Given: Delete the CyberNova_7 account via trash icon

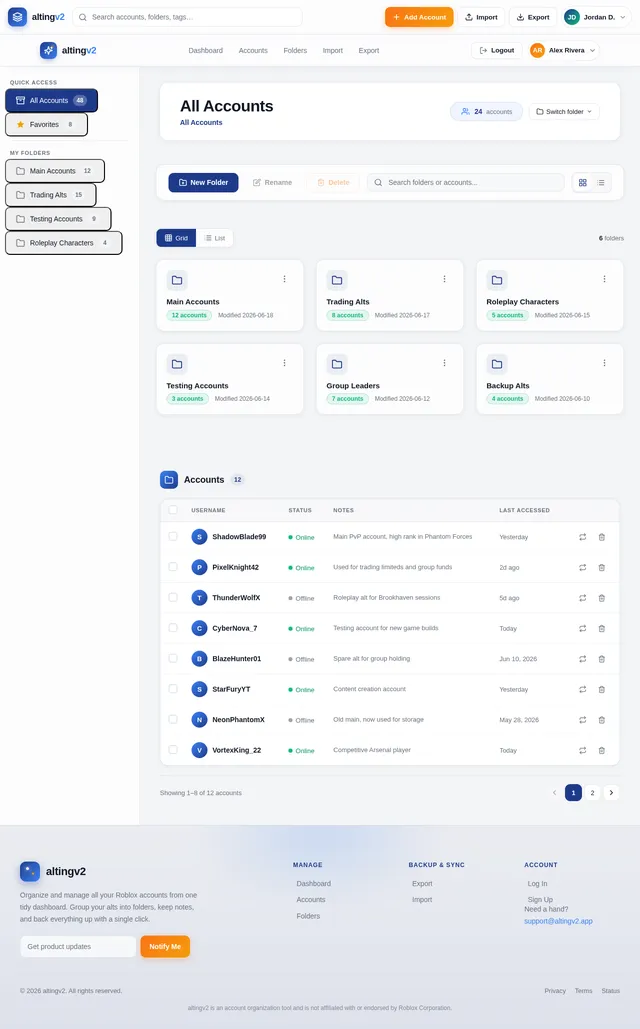Looking at the screenshot, I should (601, 629).
